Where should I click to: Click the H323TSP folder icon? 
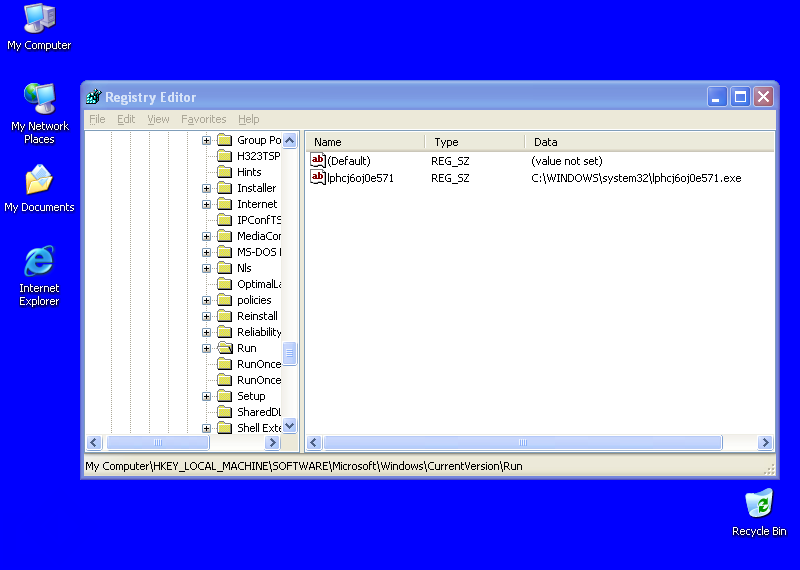pos(224,156)
